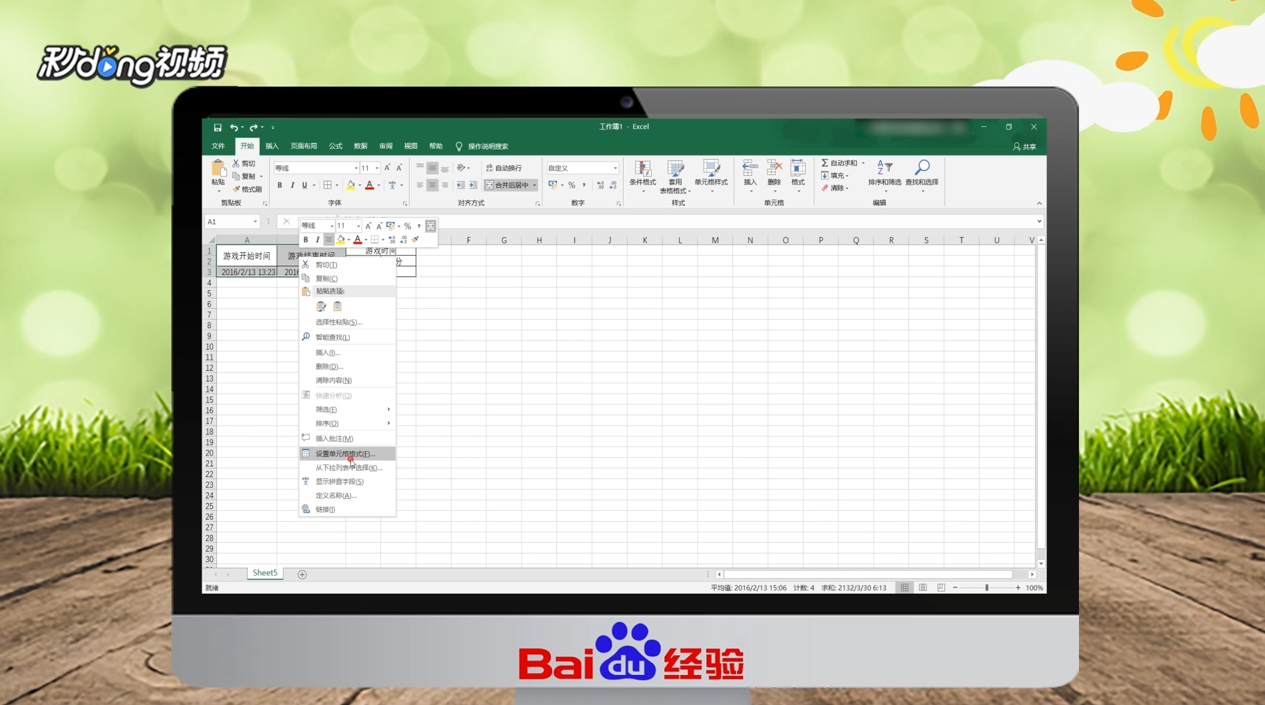This screenshot has width=1265, height=705.
Task: Click the zoom slider in status bar
Action: [x=987, y=588]
